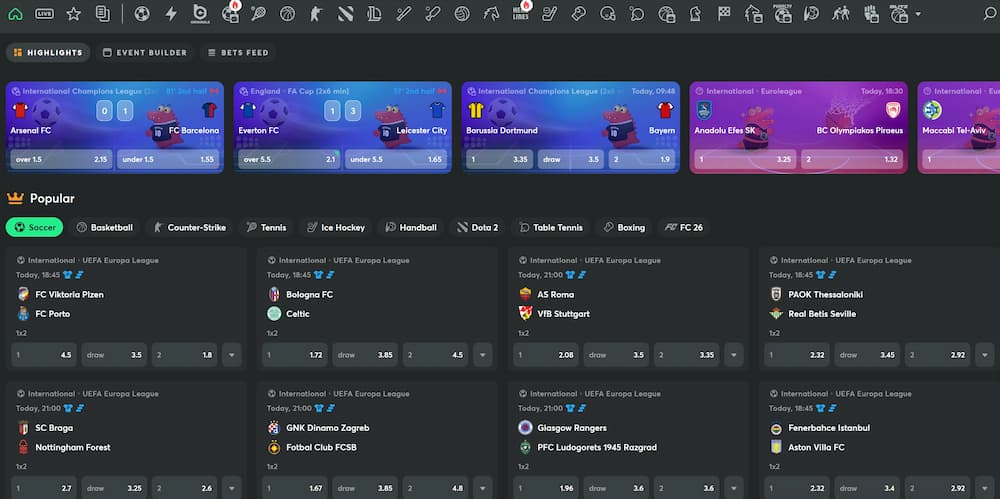Select the checkered racing flag icon
This screenshot has height=499, width=1000.
(724, 14)
